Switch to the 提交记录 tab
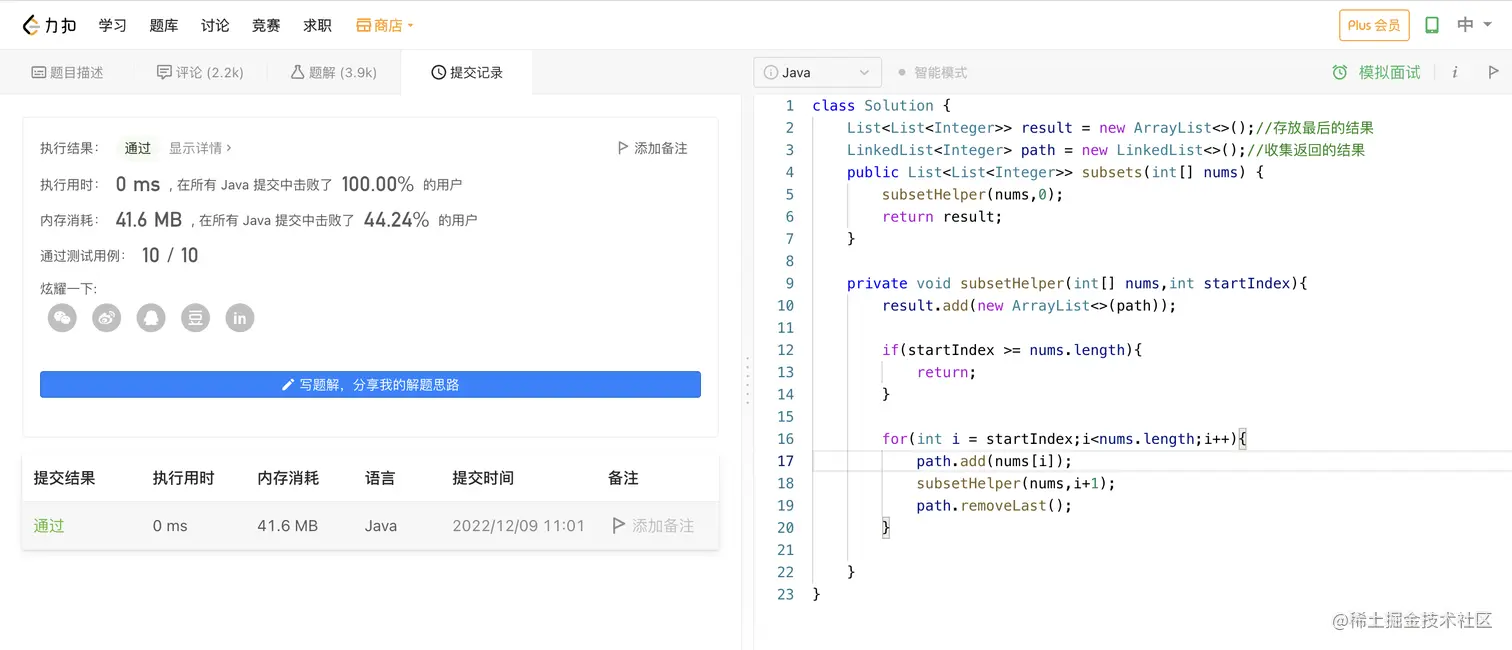The height and width of the screenshot is (650, 1512). (x=467, y=73)
